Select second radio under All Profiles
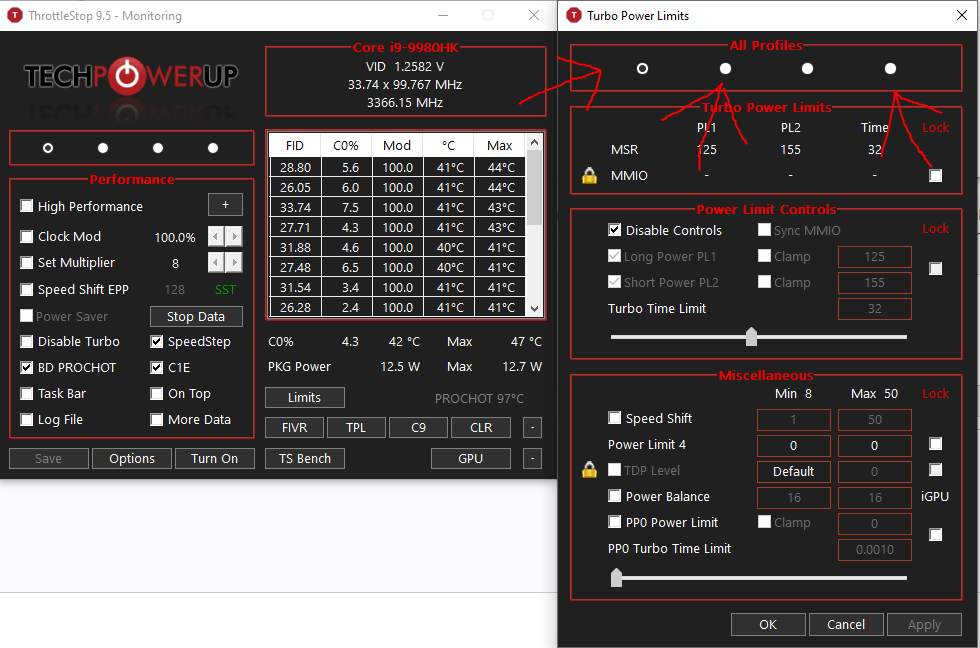 coord(725,69)
